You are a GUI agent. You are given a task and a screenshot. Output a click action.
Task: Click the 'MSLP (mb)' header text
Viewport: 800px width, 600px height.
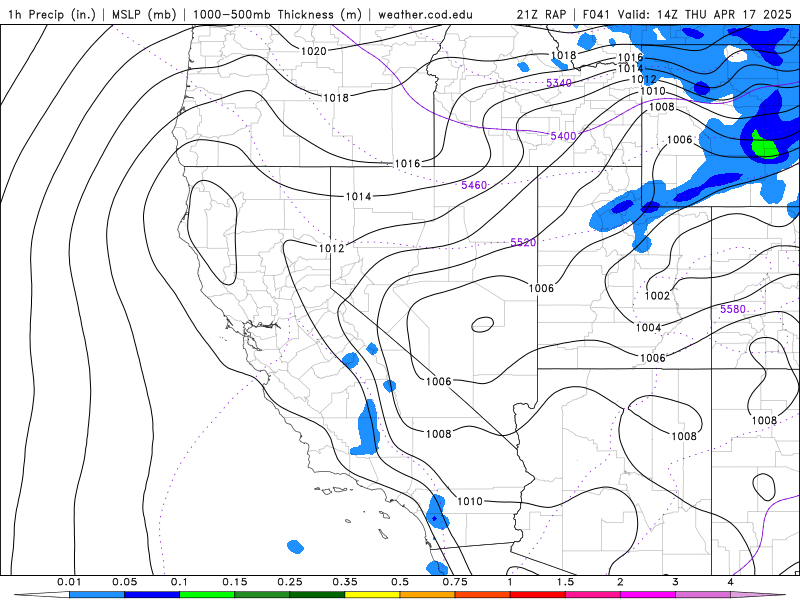(144, 14)
